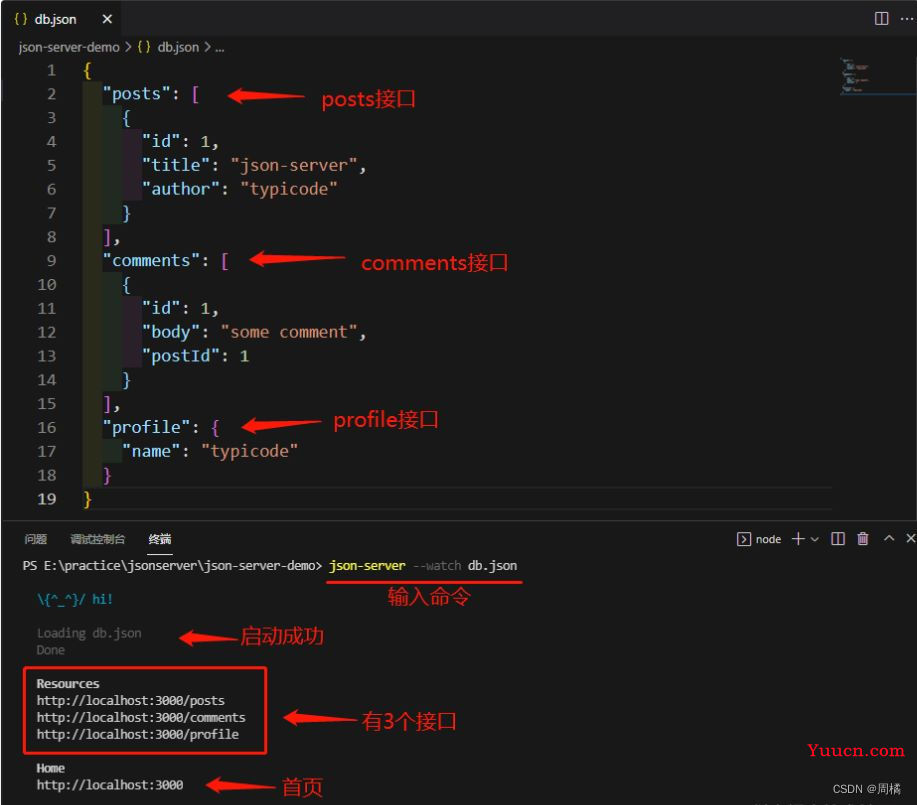Click the Loading db.json terminal line
Image resolution: width=917 pixels, height=805 pixels.
(89, 633)
